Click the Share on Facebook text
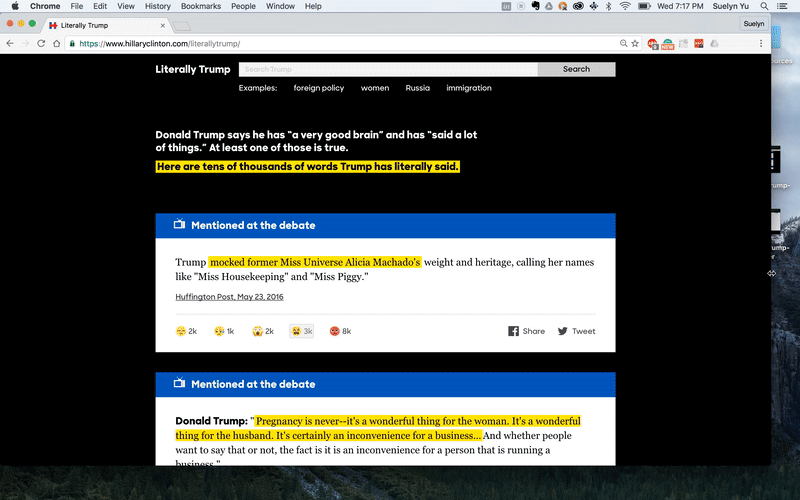 tap(534, 331)
